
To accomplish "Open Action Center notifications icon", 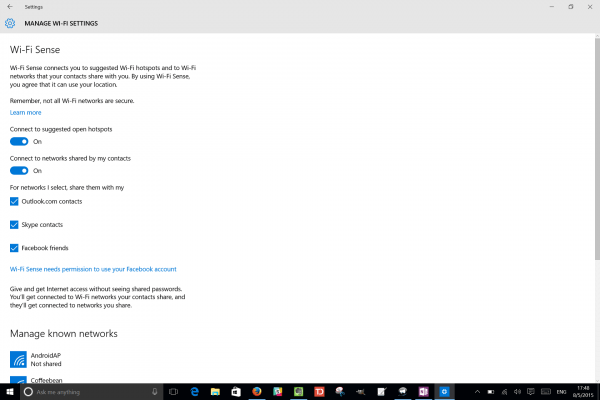I will tap(531, 392).
